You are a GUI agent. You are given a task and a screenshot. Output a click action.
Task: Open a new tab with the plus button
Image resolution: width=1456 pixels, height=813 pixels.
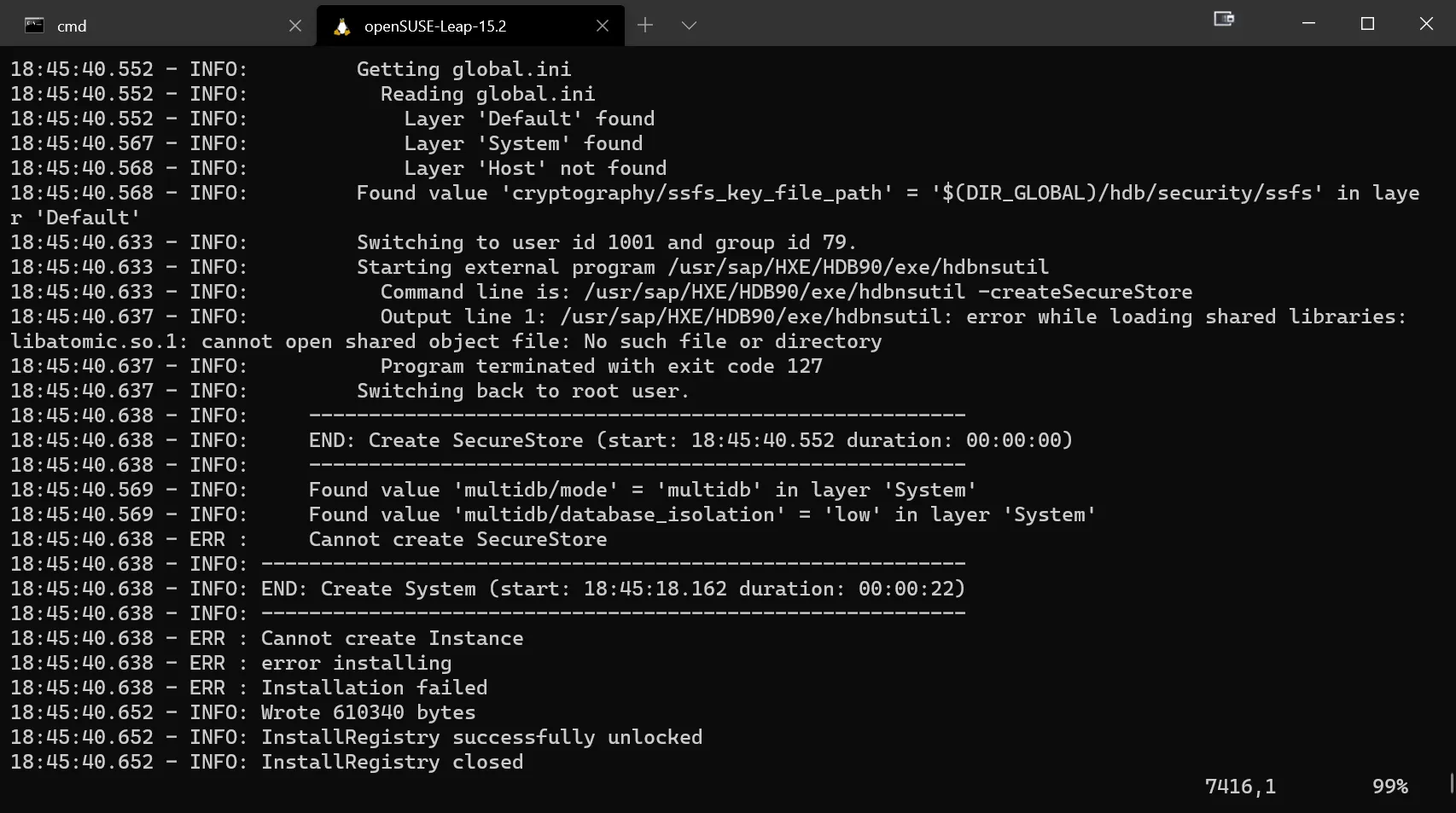[x=645, y=26]
